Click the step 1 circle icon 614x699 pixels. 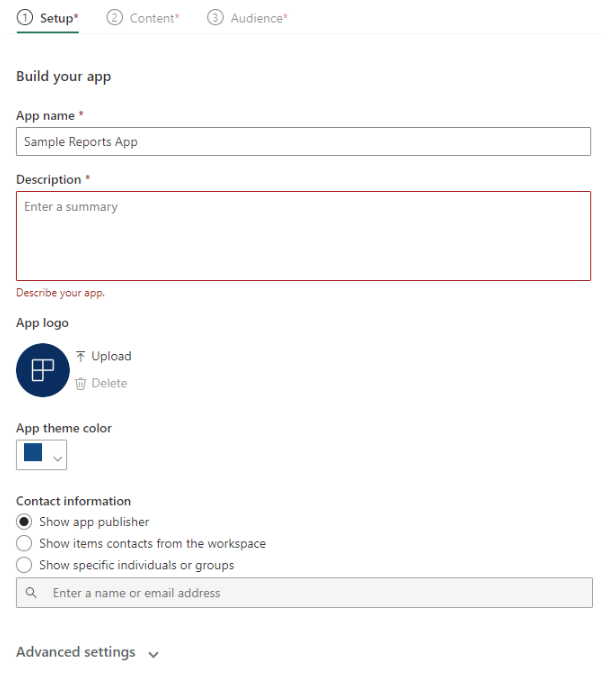click(25, 18)
